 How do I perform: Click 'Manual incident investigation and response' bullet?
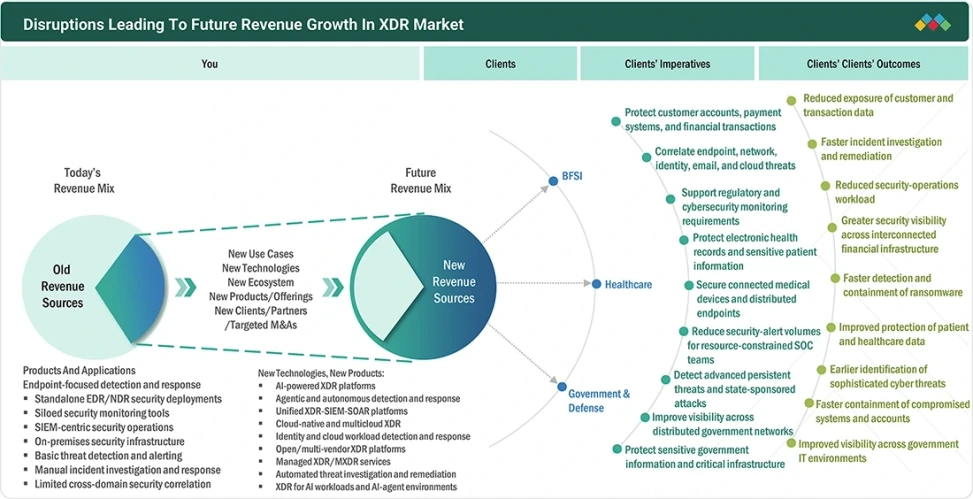[128, 470]
